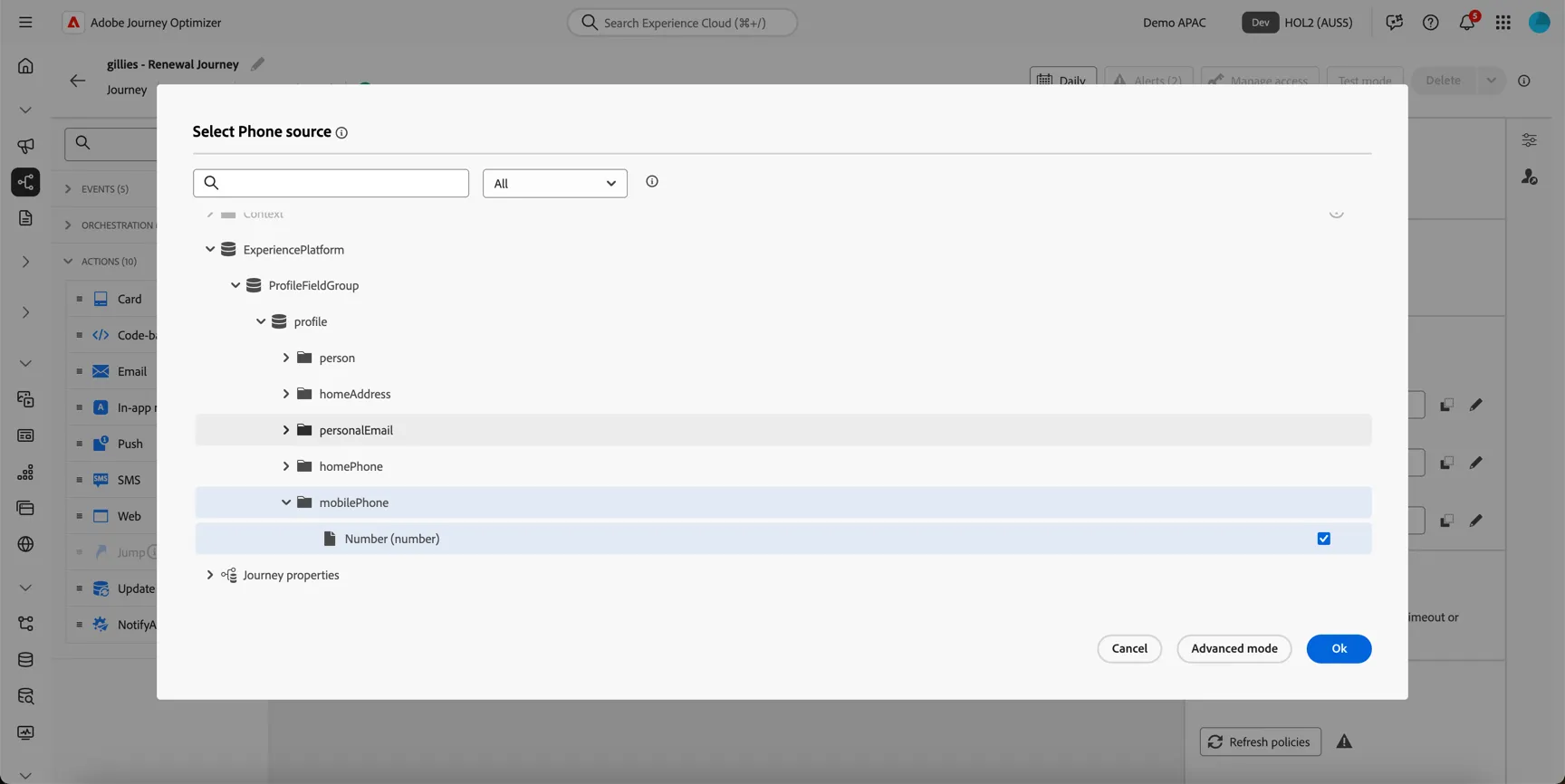The image size is (1565, 784).
Task: Open Journeys icon in sidebar
Action: tap(25, 182)
